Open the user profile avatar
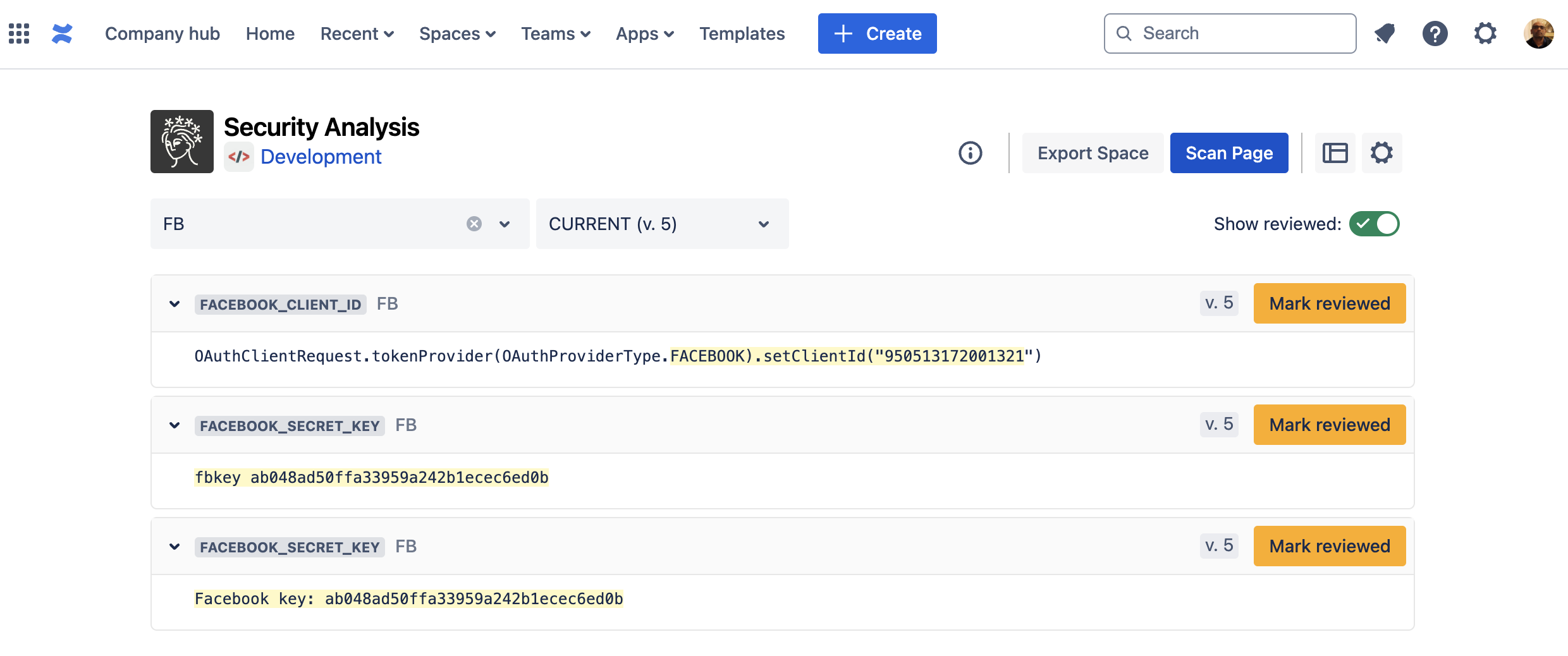Viewport: 1568px width, 656px height. [x=1539, y=33]
